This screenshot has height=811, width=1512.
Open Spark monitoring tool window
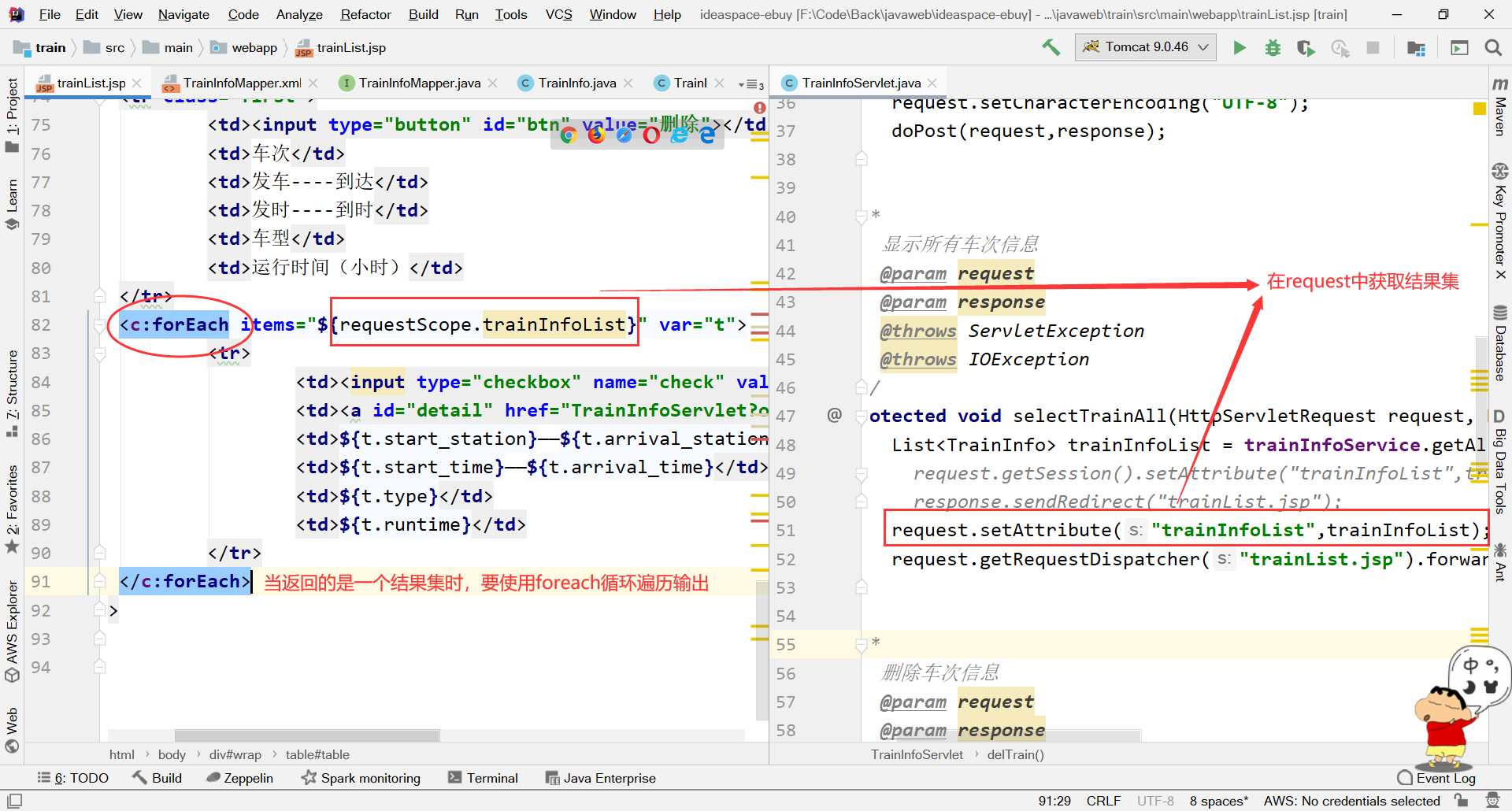361,778
